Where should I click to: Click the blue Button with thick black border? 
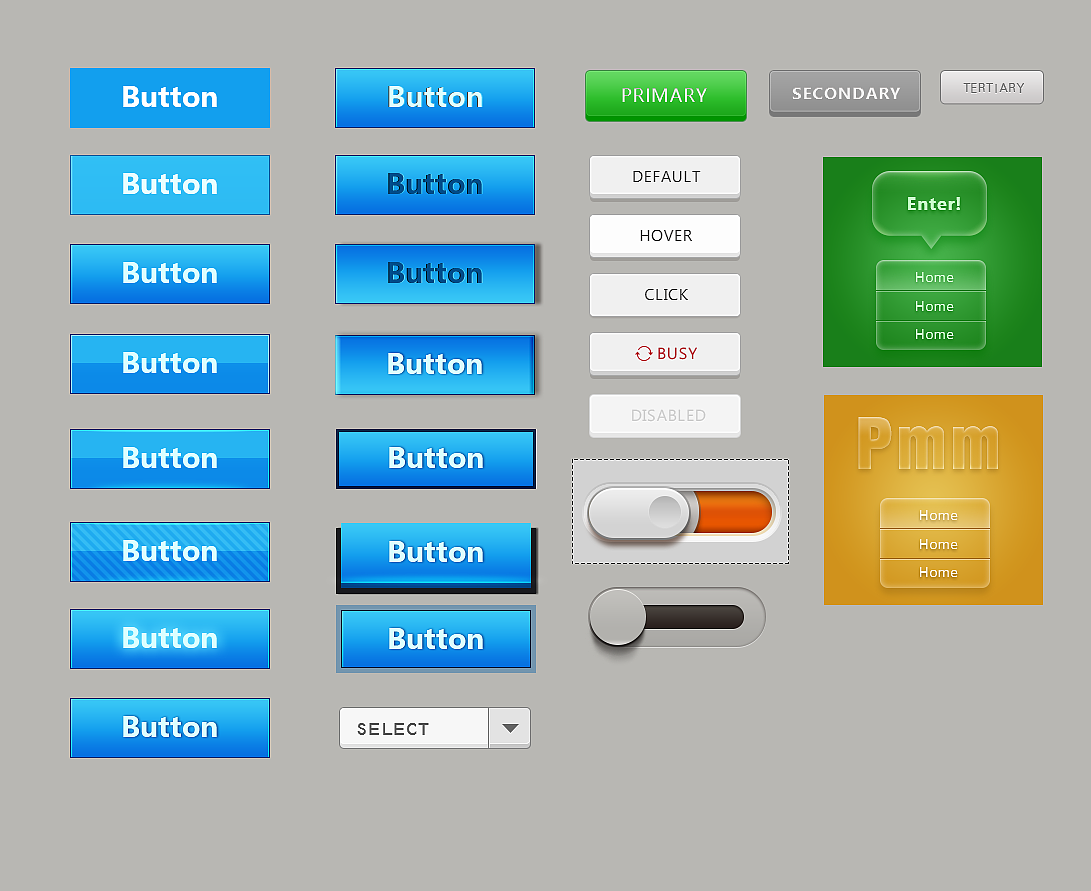(x=436, y=459)
